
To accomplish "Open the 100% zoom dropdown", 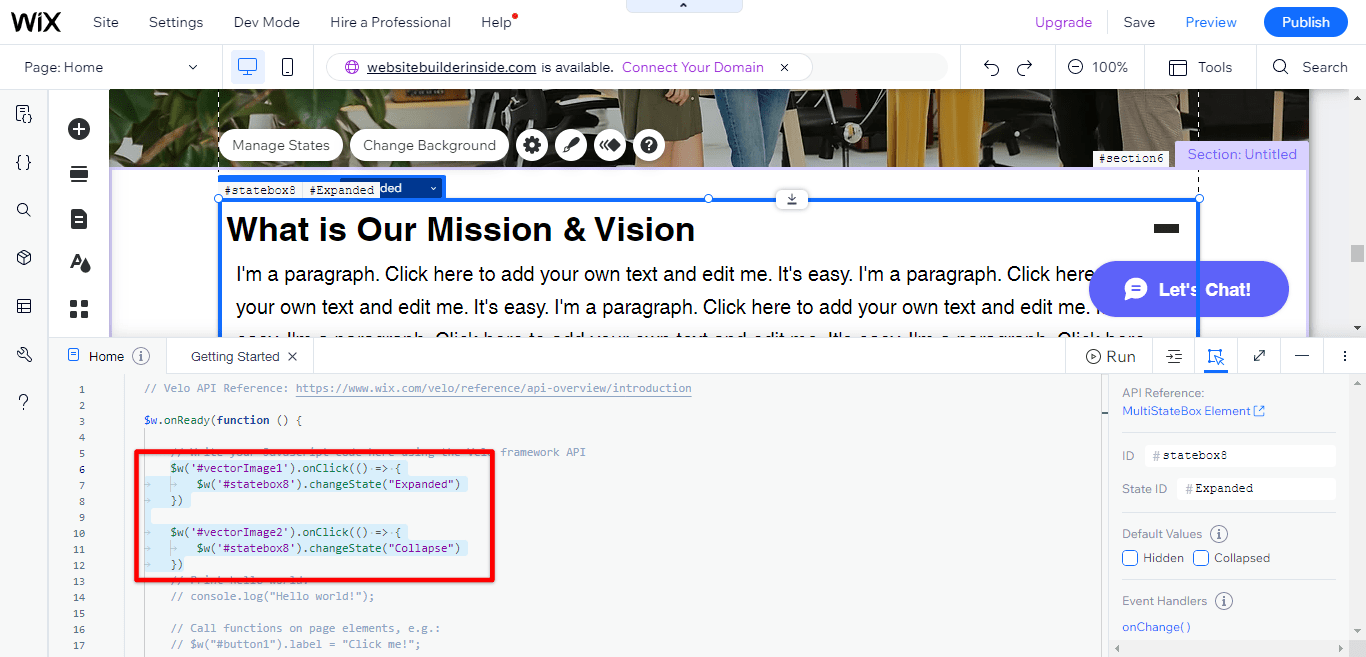I will click(x=1099, y=67).
